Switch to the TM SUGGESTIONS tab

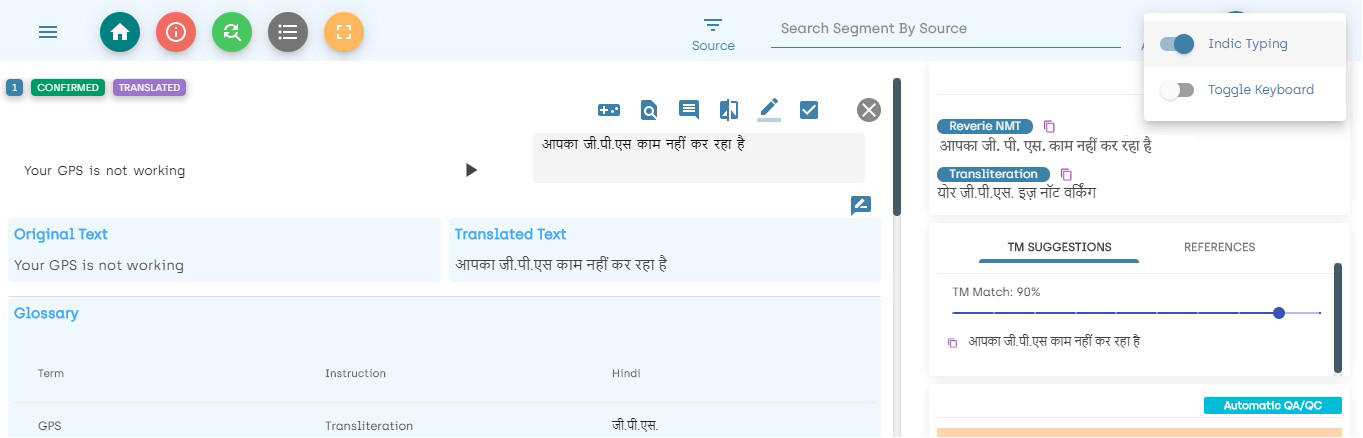point(1059,247)
